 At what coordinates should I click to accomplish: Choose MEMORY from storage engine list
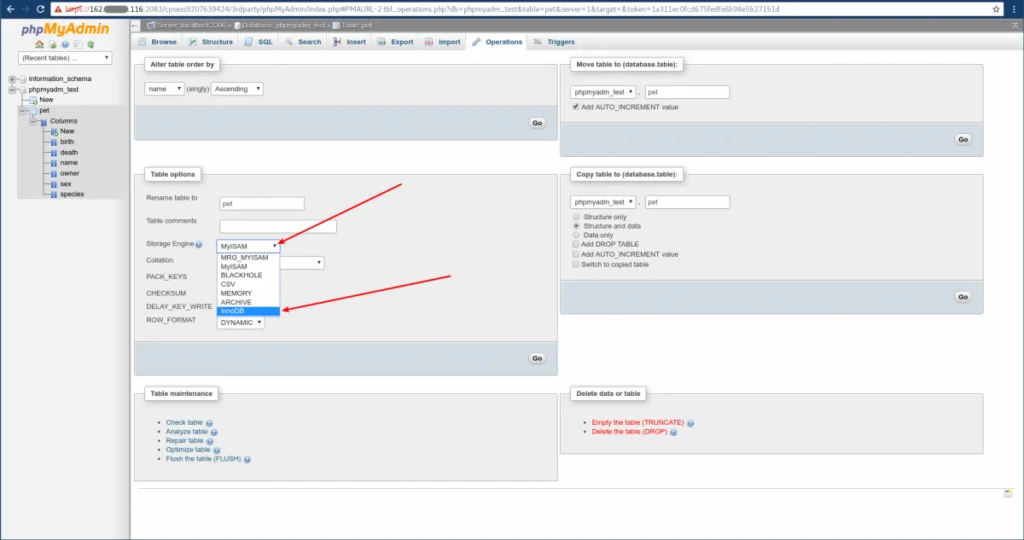[248, 293]
